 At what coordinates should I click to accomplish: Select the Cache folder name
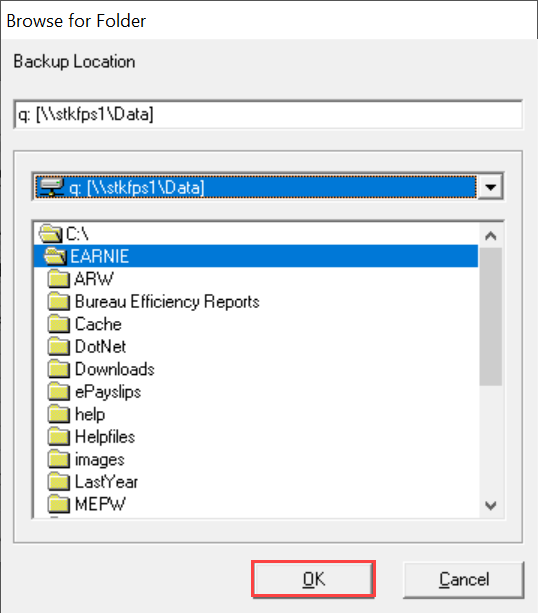pyautogui.click(x=98, y=324)
